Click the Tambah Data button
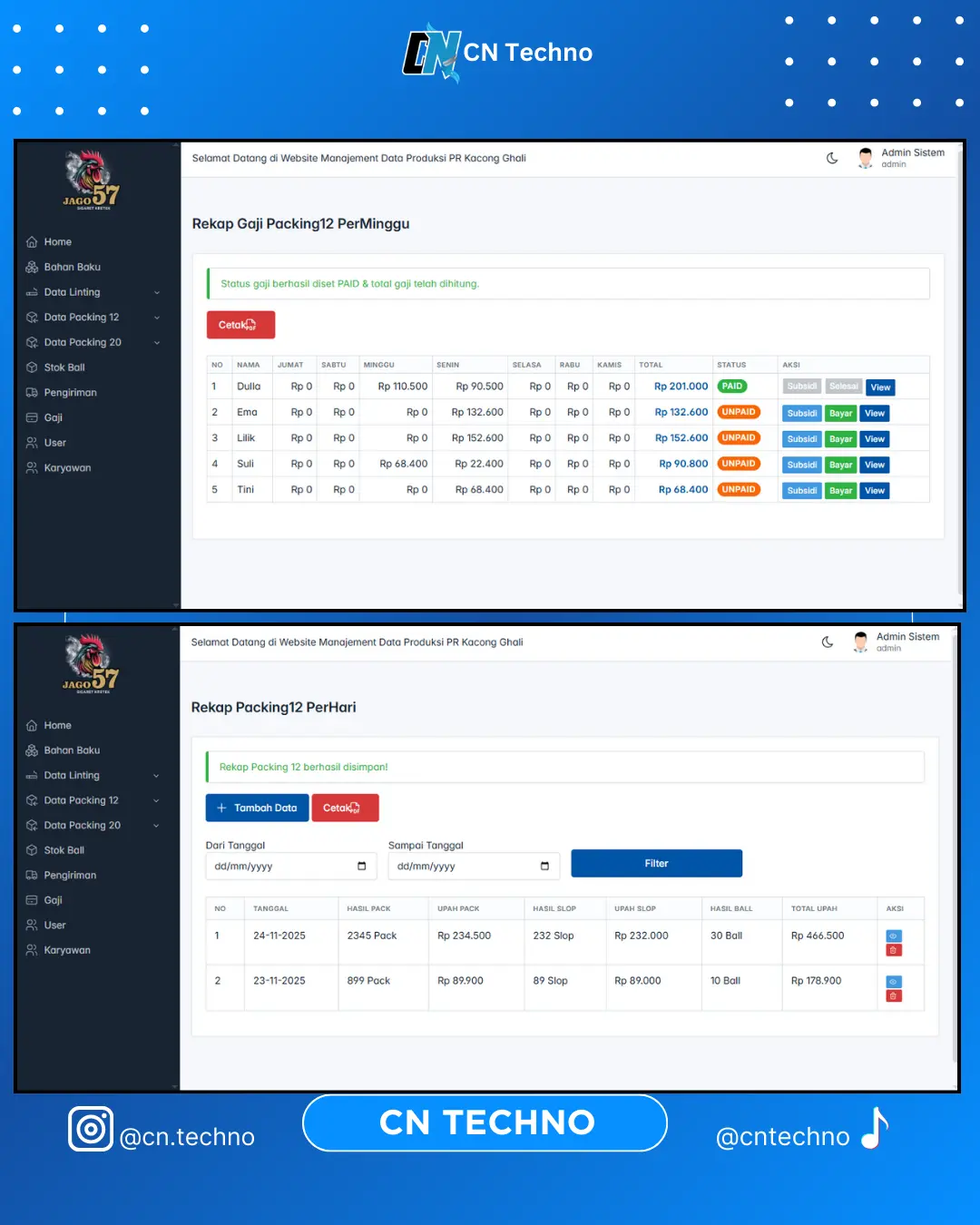Image resolution: width=980 pixels, height=1225 pixels. click(x=257, y=808)
